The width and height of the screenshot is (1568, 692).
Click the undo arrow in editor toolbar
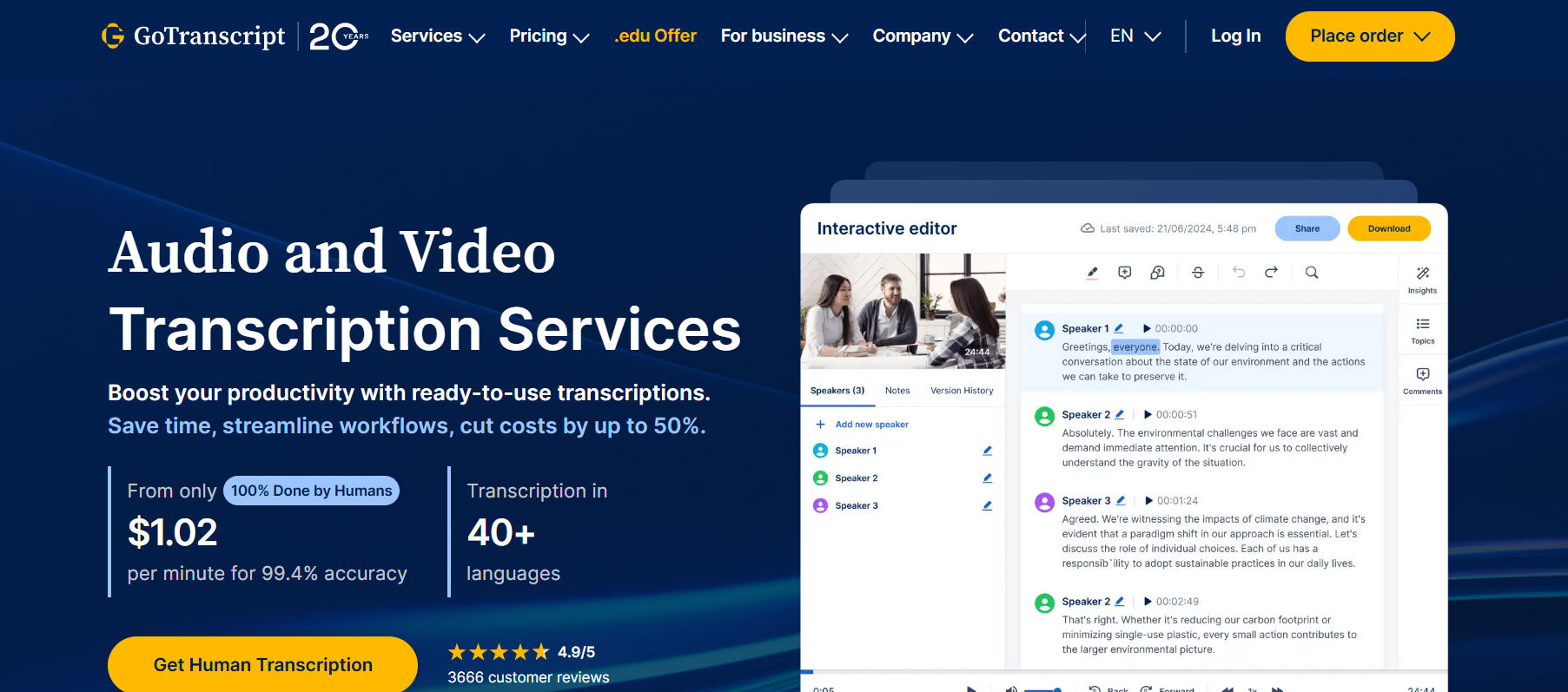pos(1239,273)
